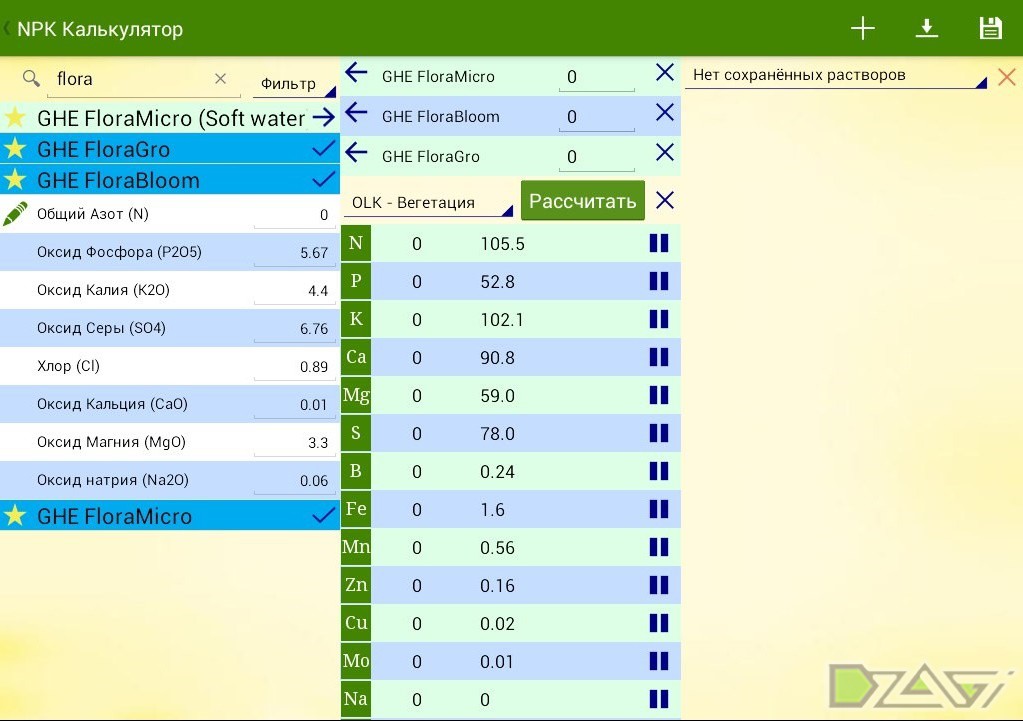Image resolution: width=1023 pixels, height=721 pixels.
Task: Tap the plus icon to add new
Action: tap(863, 28)
